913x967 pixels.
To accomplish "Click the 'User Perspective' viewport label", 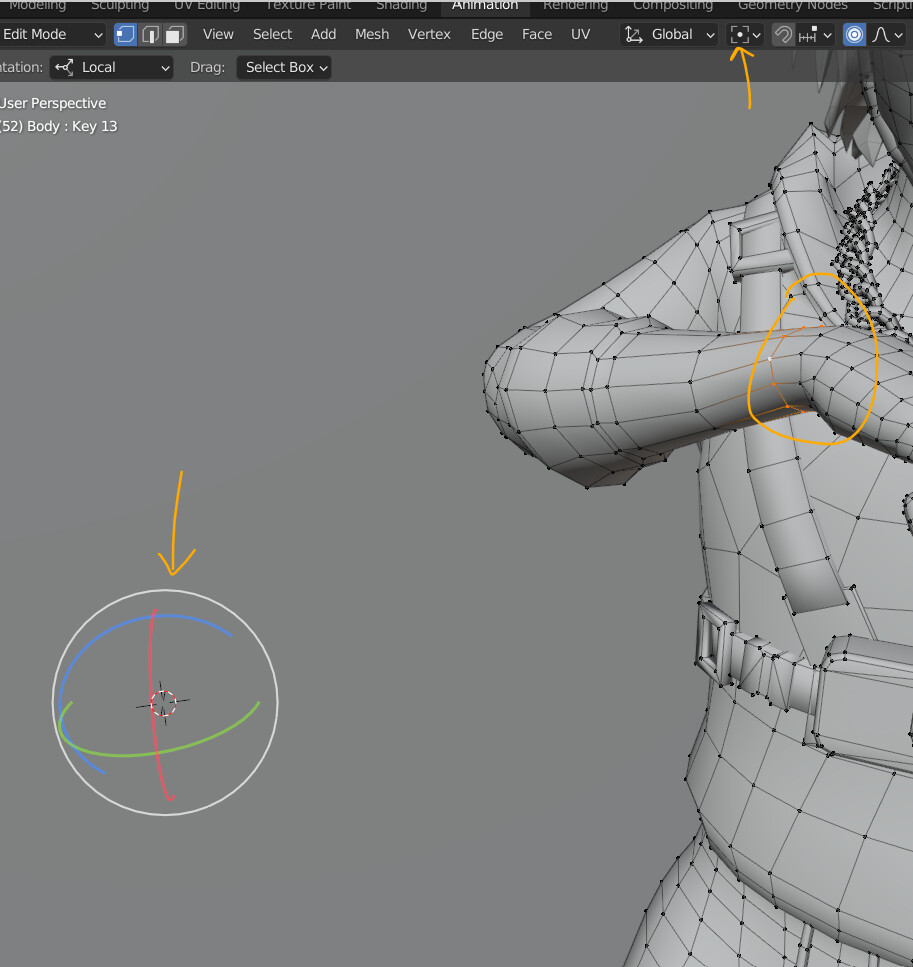I will coord(53,103).
